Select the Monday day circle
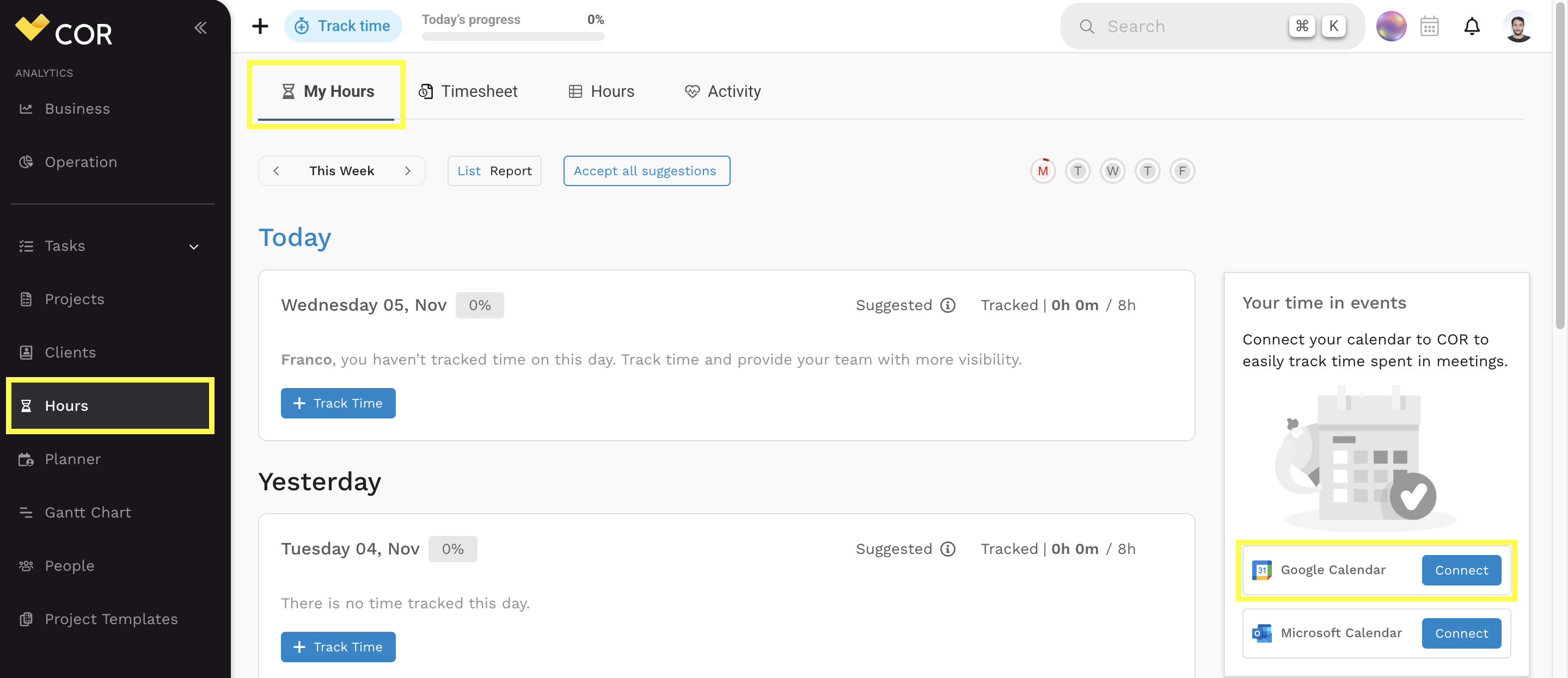The width and height of the screenshot is (1568, 678). point(1043,171)
